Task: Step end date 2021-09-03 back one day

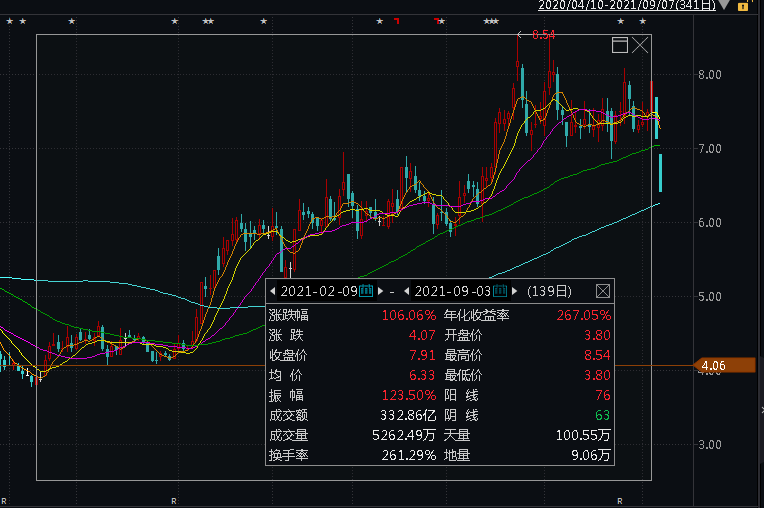Action: tap(408, 291)
